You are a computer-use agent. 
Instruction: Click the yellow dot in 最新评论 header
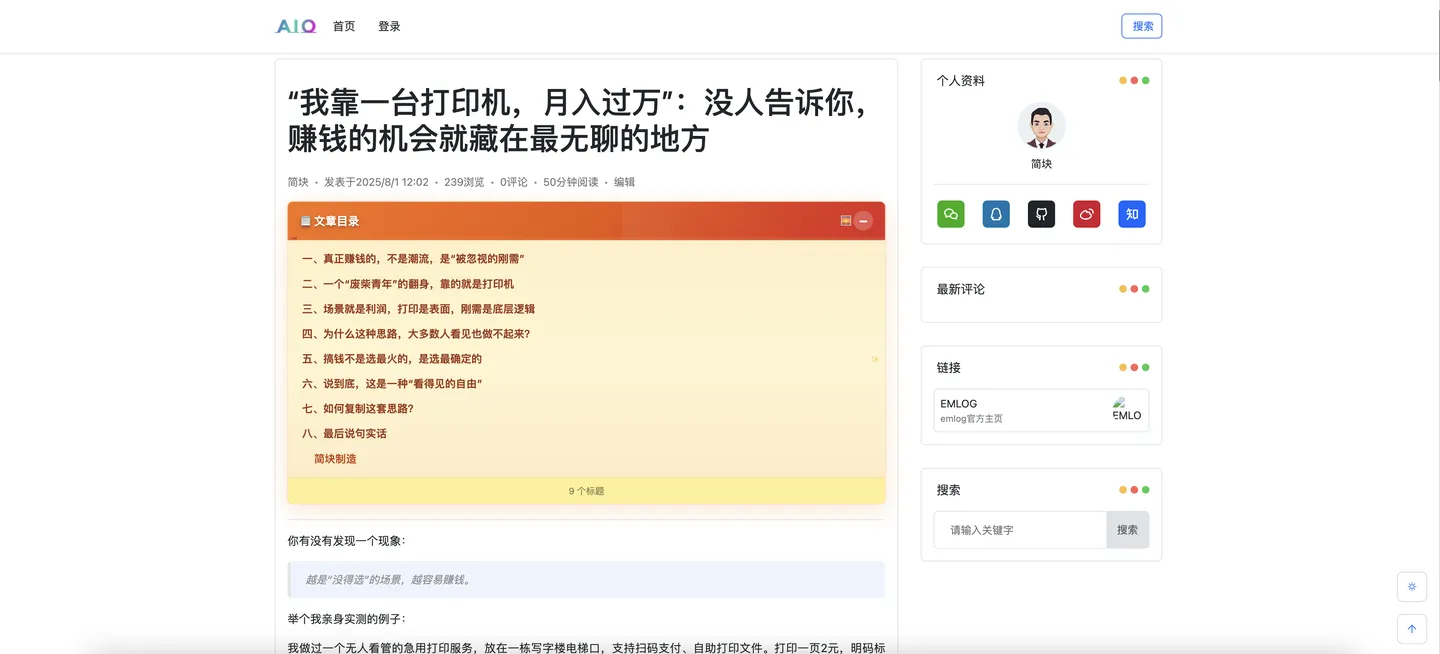coord(1123,289)
